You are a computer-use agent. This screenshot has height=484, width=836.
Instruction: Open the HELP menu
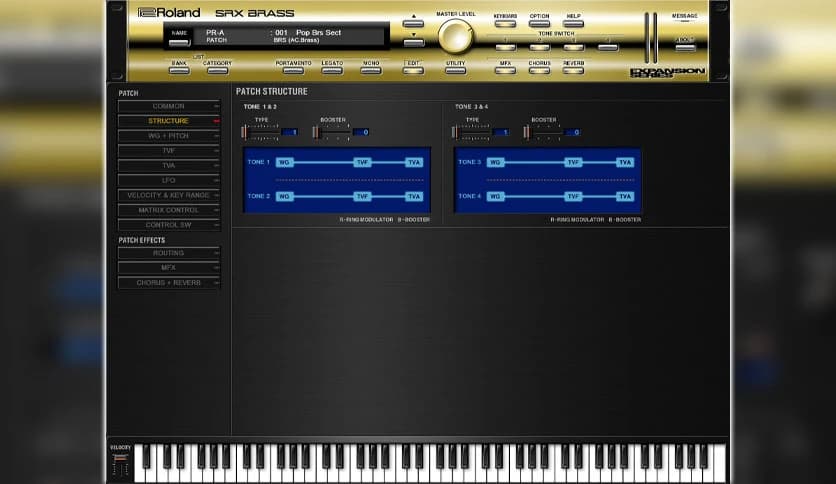click(573, 23)
